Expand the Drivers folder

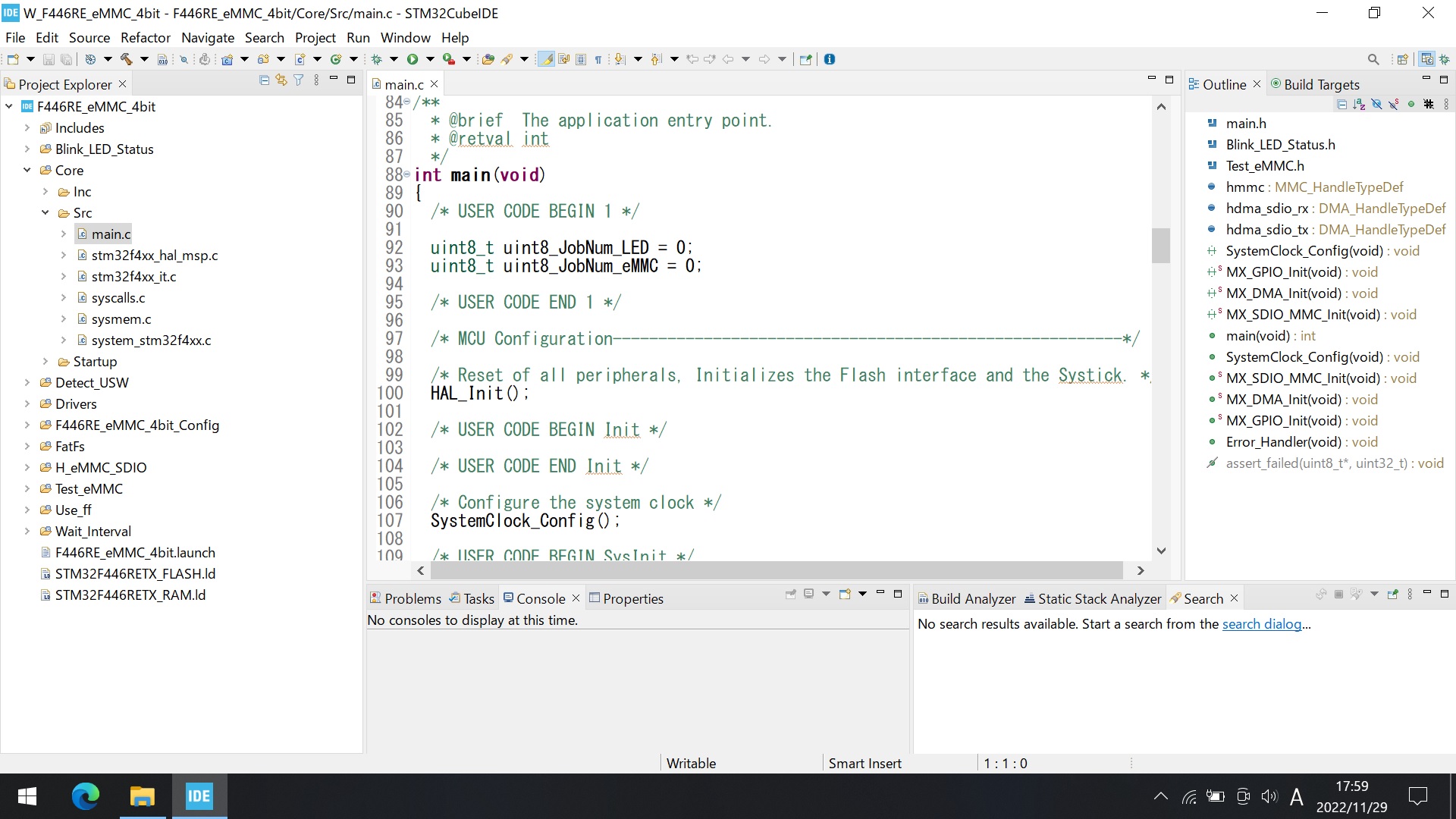(27, 404)
